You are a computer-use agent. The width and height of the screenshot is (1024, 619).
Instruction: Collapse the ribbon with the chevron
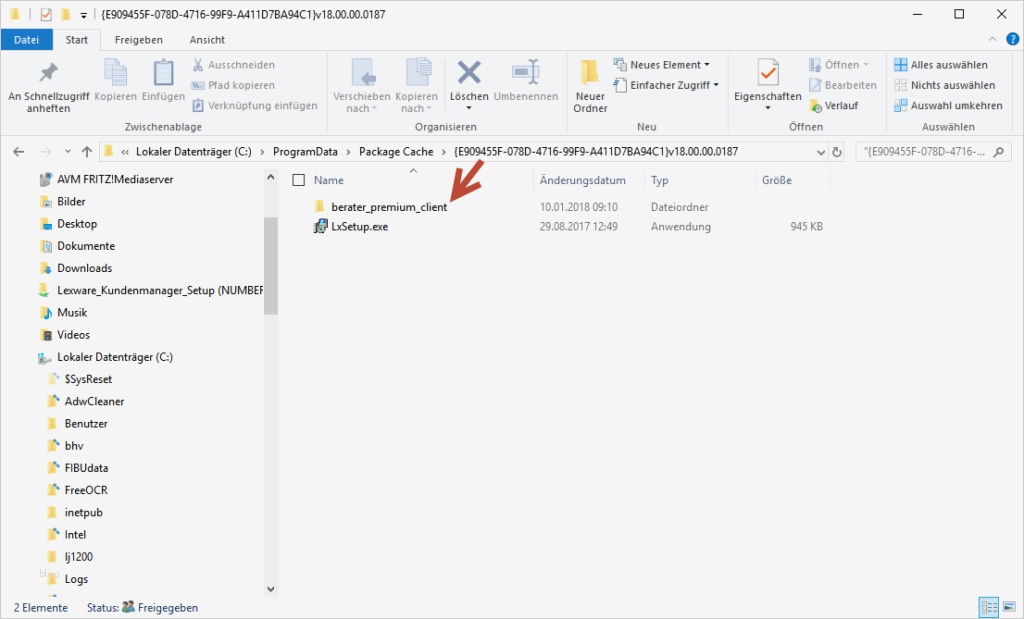coord(992,39)
